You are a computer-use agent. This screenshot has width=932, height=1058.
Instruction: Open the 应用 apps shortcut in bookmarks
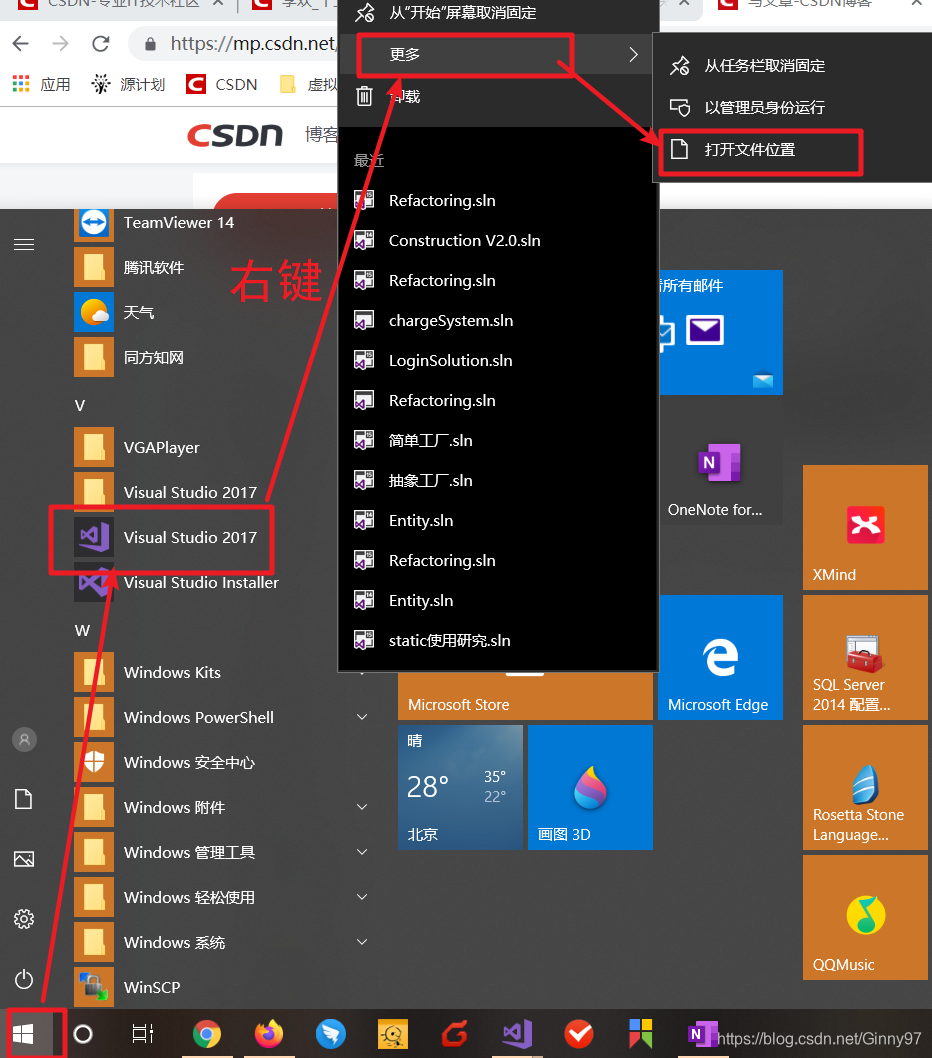(x=41, y=84)
